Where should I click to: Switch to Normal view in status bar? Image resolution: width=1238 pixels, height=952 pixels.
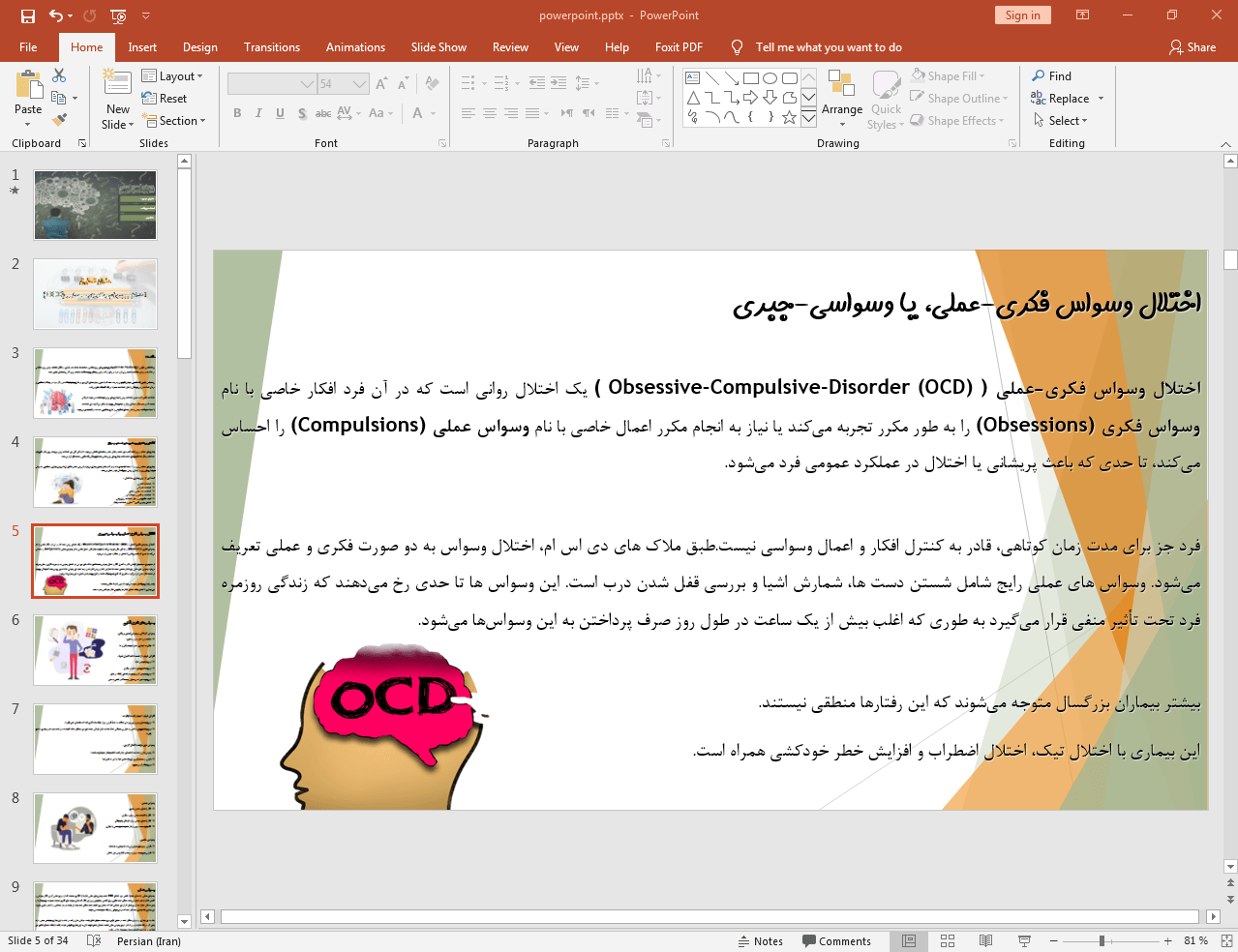point(909,941)
